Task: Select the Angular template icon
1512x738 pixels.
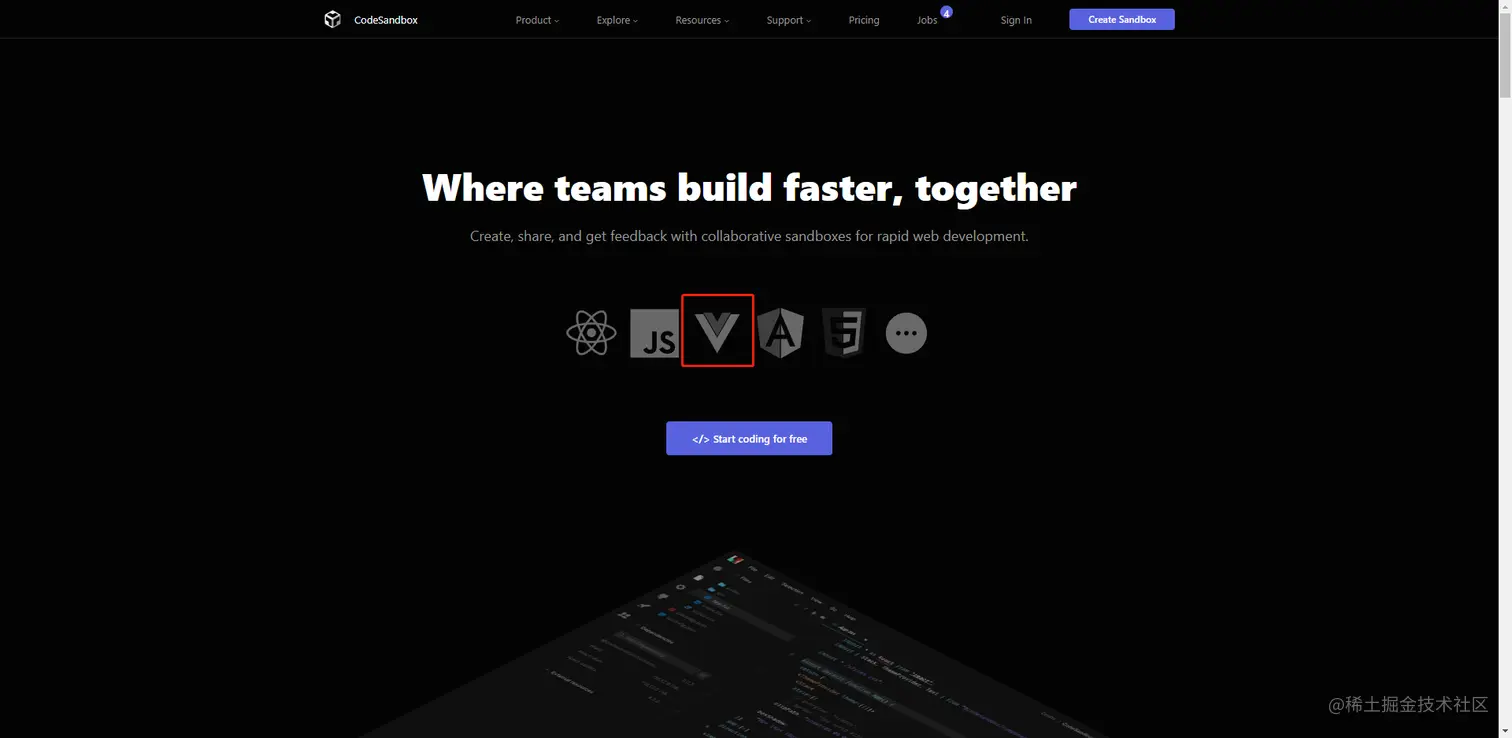Action: pos(781,333)
